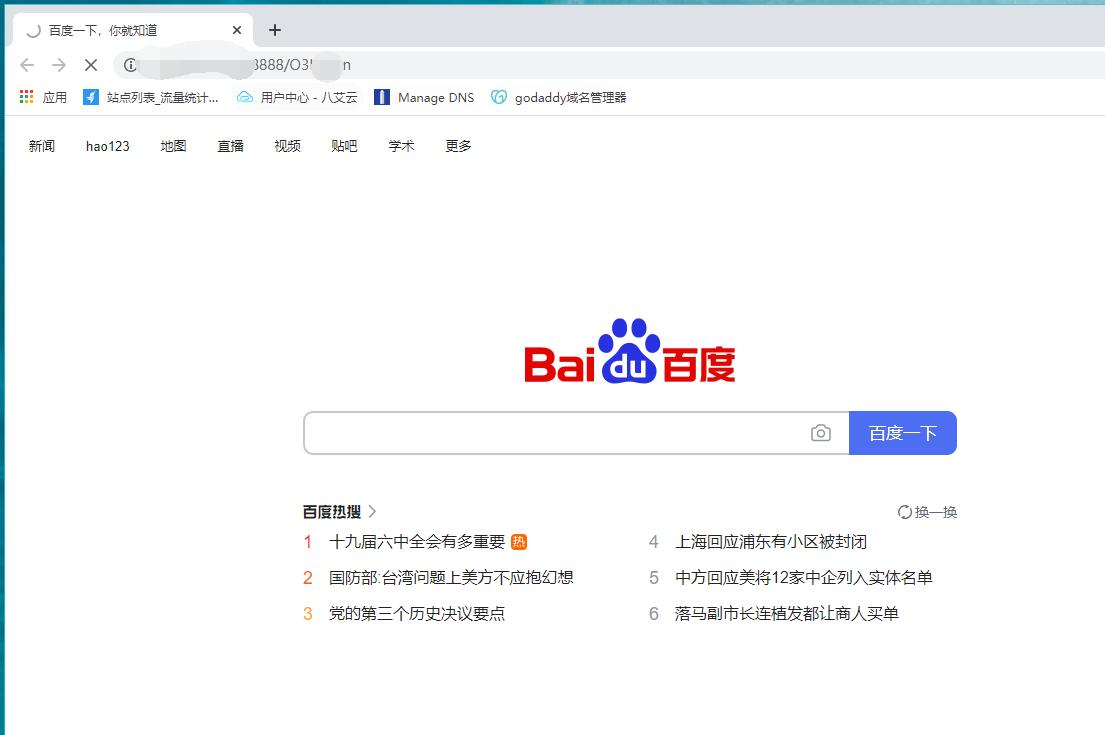Image resolution: width=1105 pixels, height=735 pixels.
Task: Click the Baidu logo
Action: (629, 351)
